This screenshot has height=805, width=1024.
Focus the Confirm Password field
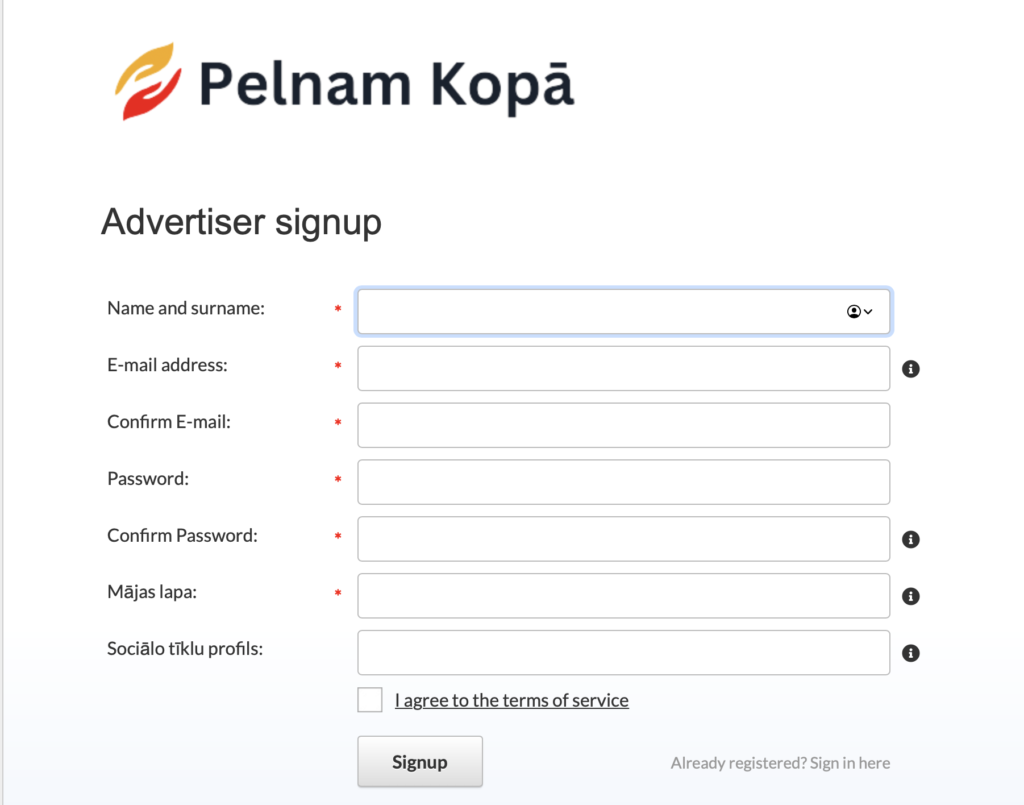point(623,540)
